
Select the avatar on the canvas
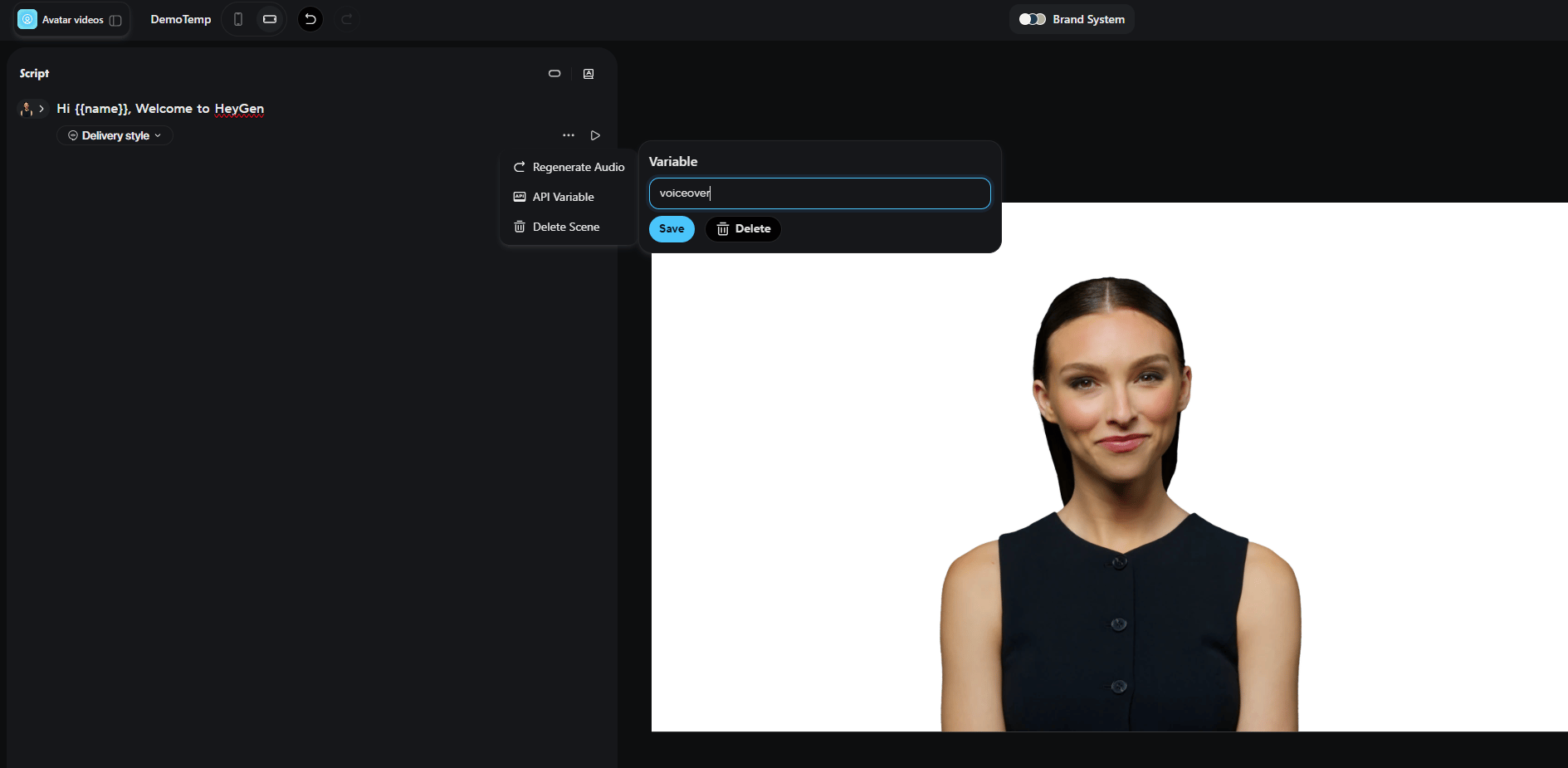point(1121,506)
